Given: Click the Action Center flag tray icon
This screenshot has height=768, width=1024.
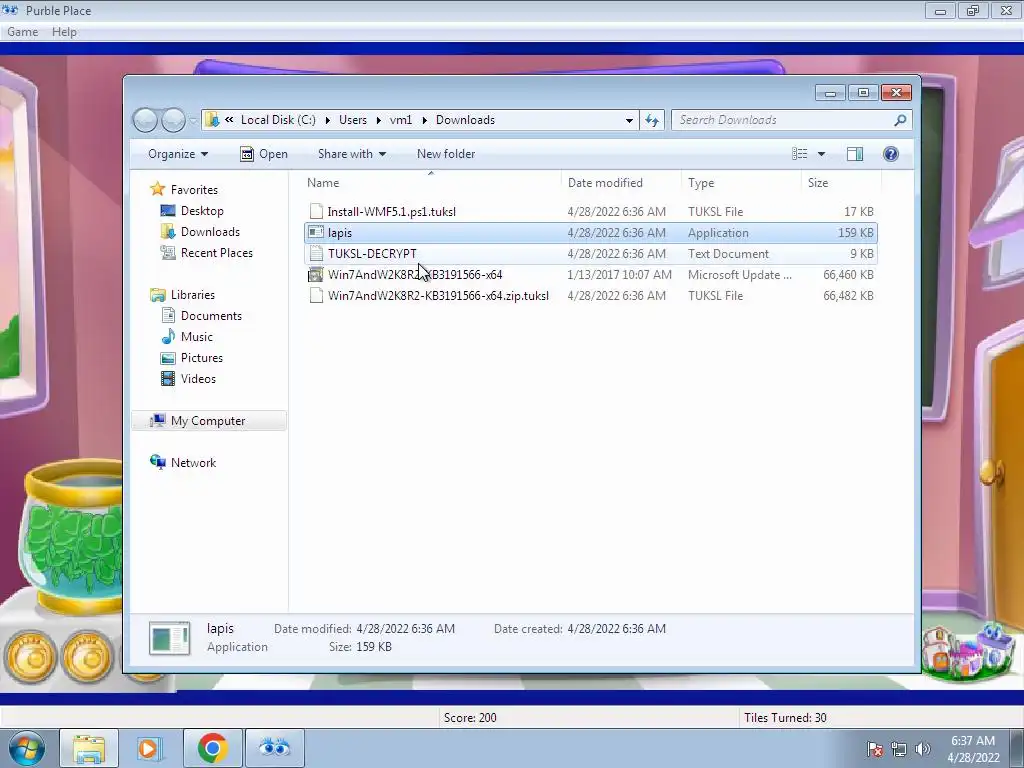Looking at the screenshot, I should (875, 749).
